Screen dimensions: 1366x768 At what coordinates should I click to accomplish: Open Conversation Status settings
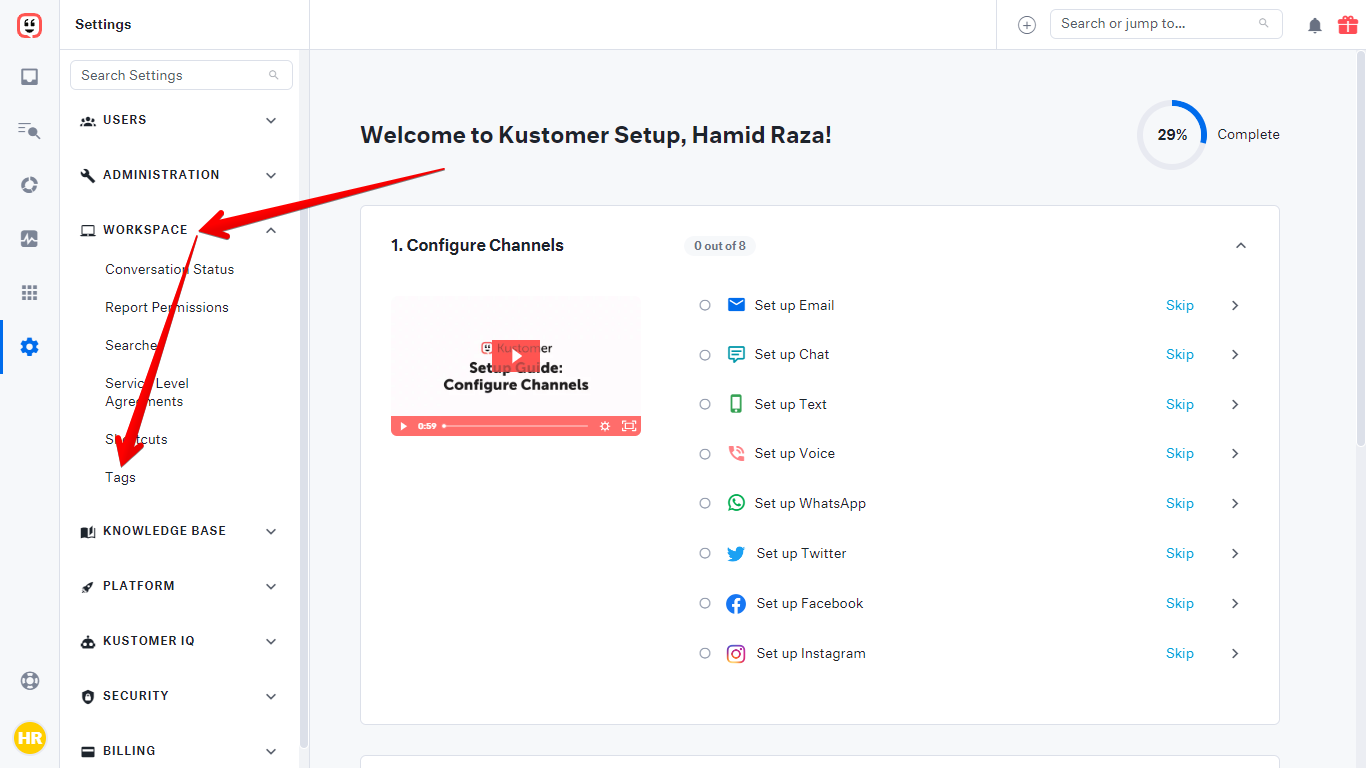click(x=169, y=269)
